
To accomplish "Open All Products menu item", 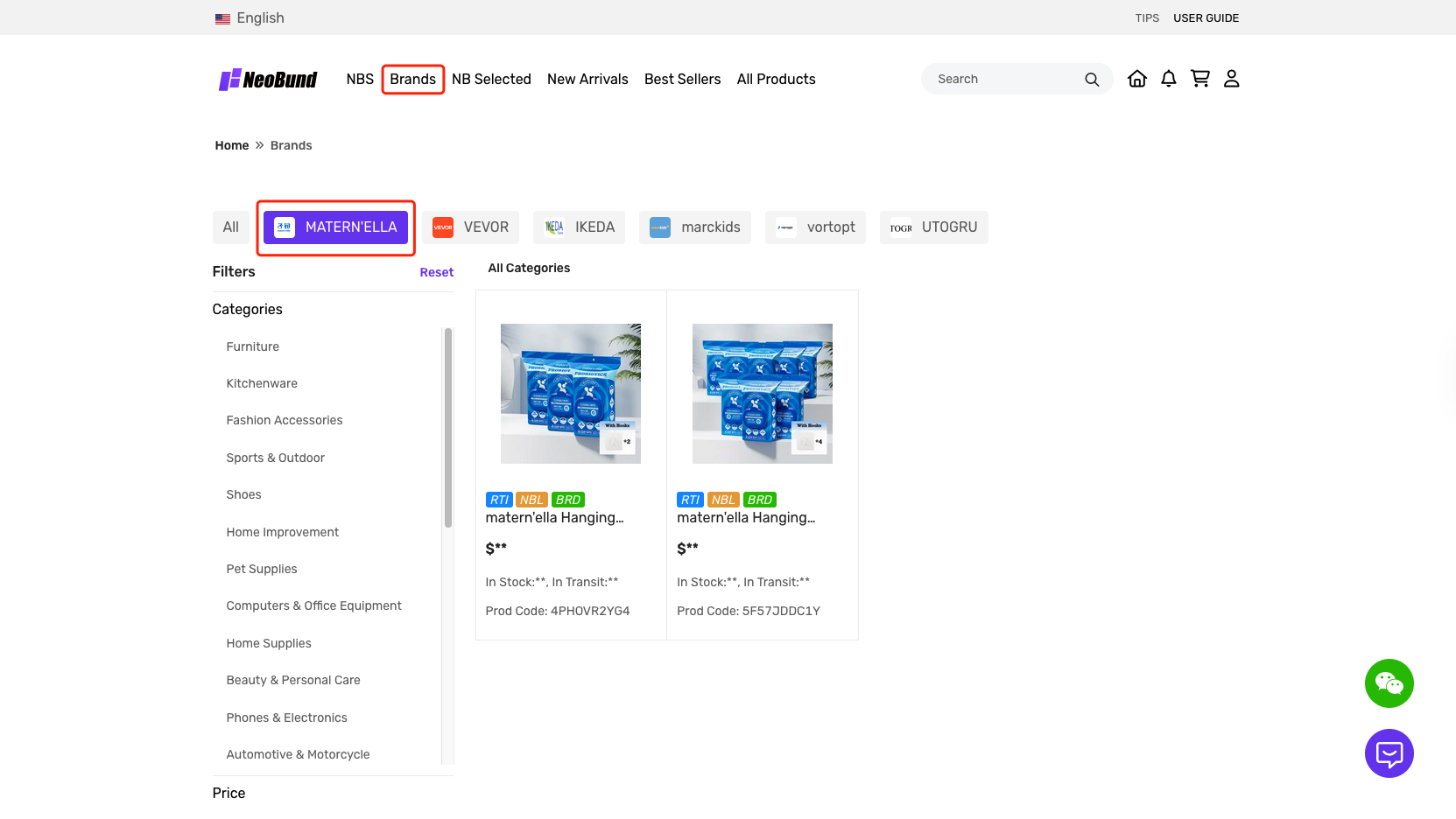I will [777, 80].
